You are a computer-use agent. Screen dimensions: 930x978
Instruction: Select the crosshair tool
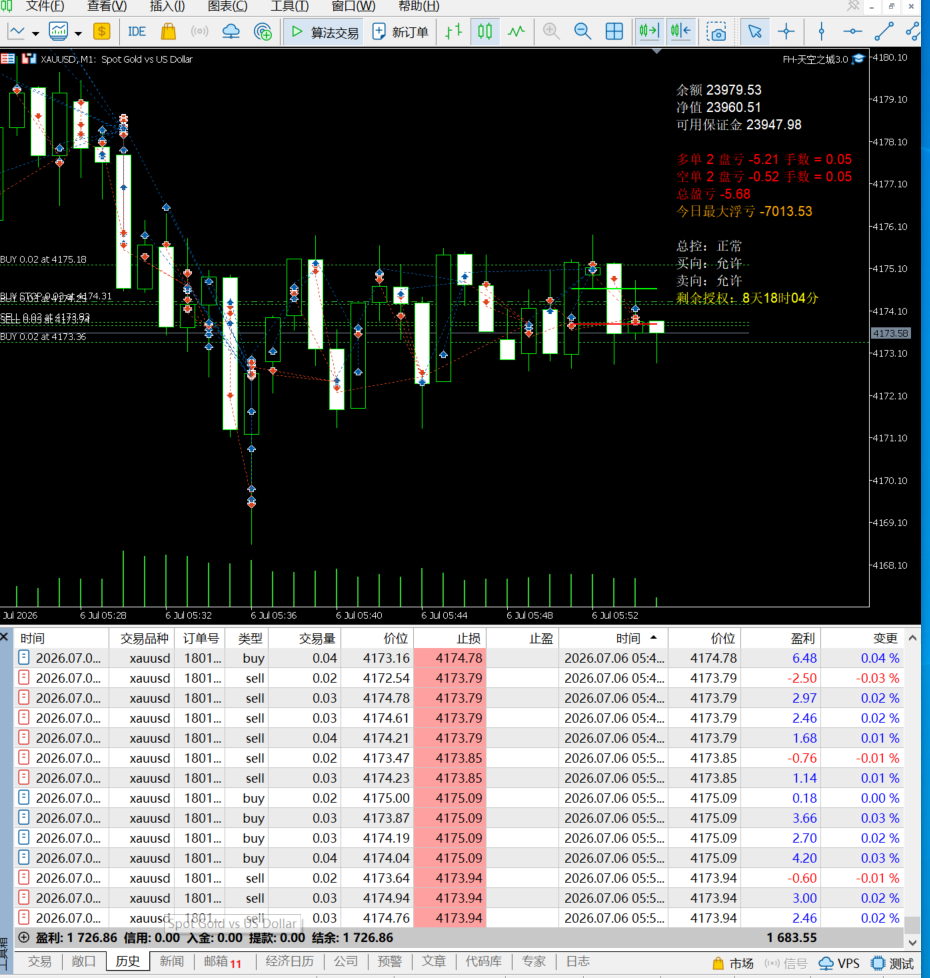coord(786,31)
